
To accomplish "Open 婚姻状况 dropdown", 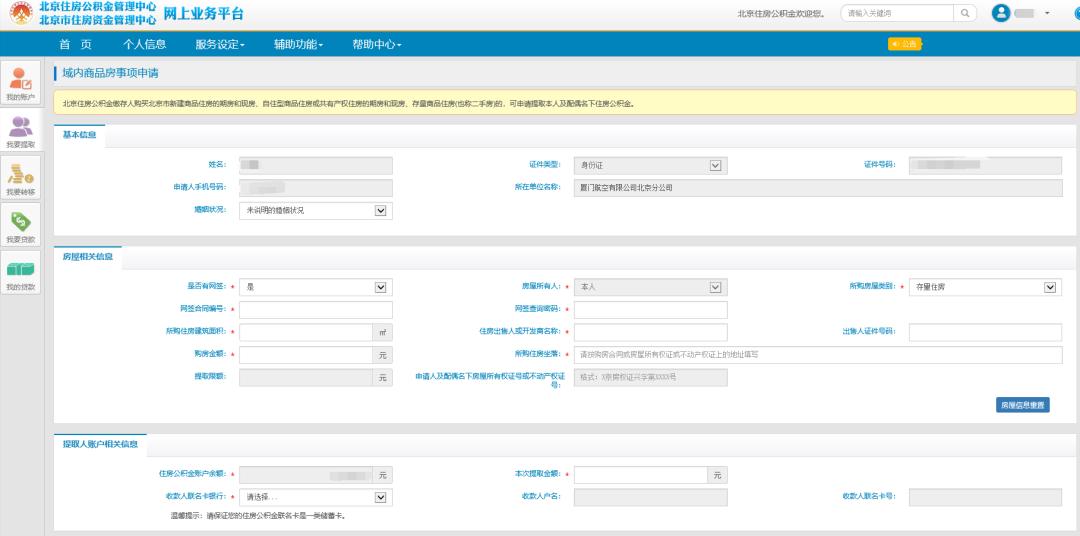I will point(315,211).
